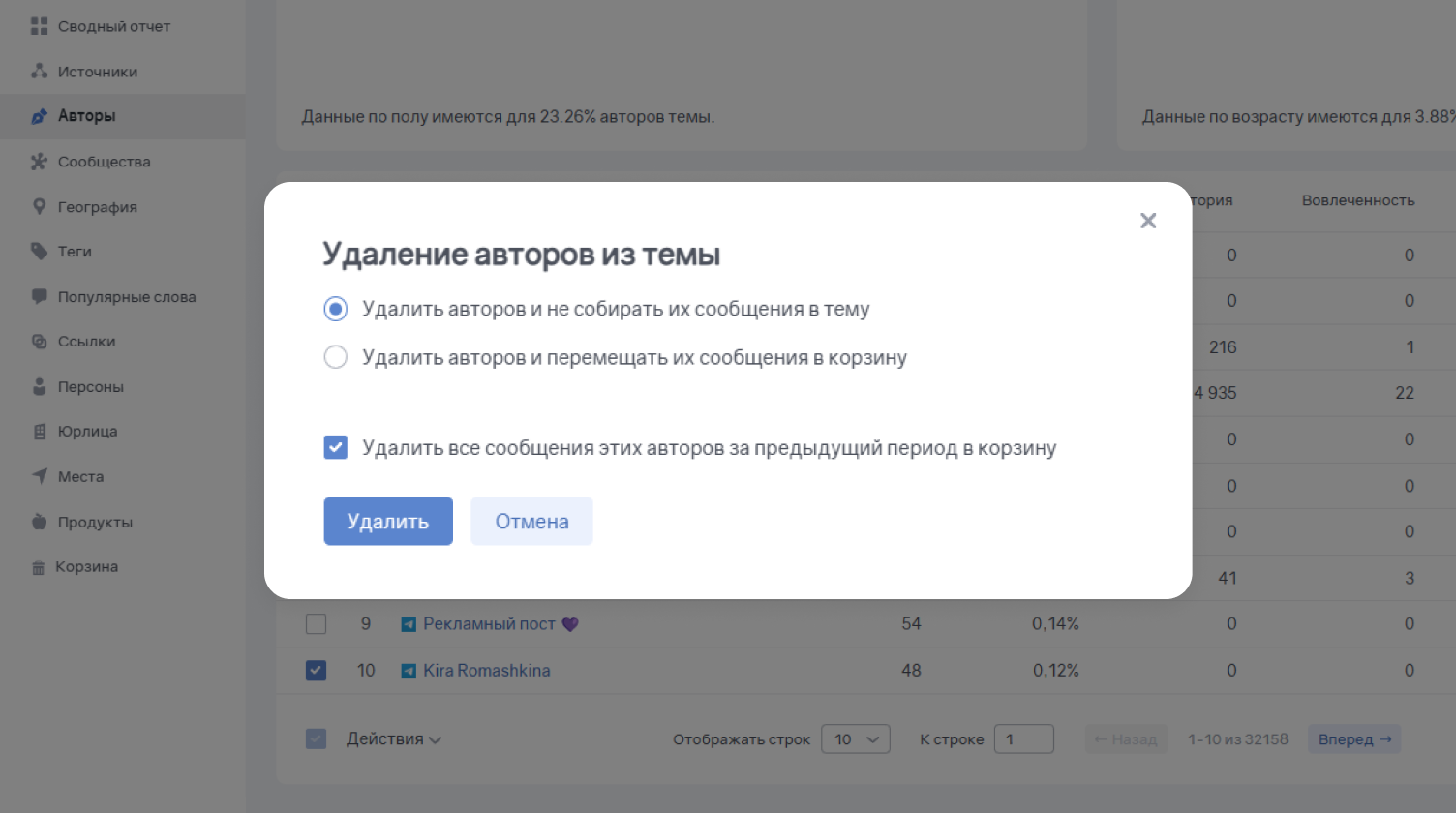1456x813 pixels.
Task: Open the Корзина section
Action: (87, 567)
